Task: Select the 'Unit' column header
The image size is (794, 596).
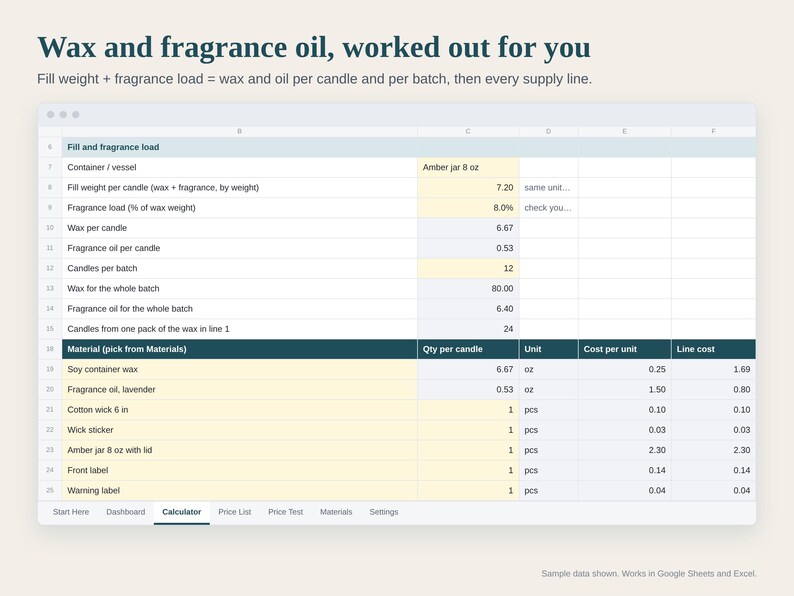Action: coord(548,349)
